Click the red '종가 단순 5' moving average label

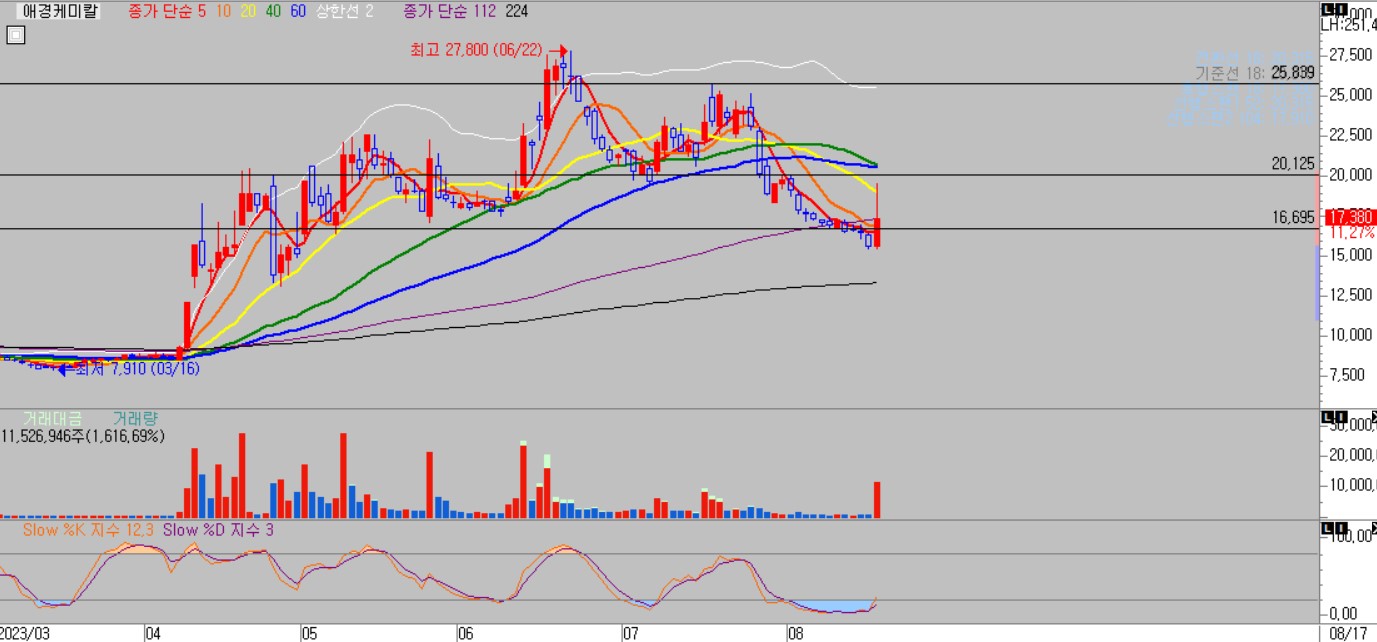166,12
